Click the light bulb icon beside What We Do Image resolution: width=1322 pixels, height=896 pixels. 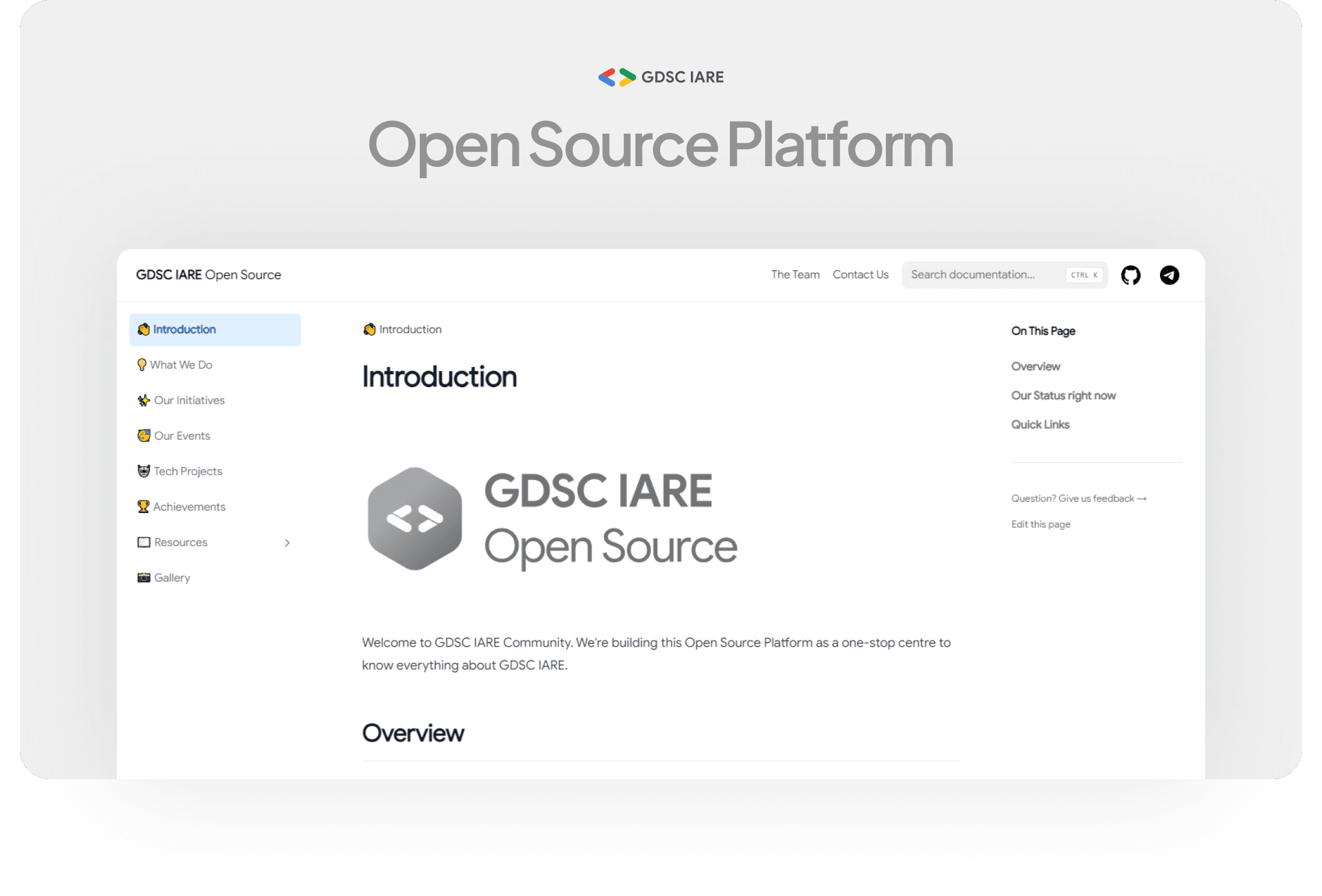(x=142, y=365)
